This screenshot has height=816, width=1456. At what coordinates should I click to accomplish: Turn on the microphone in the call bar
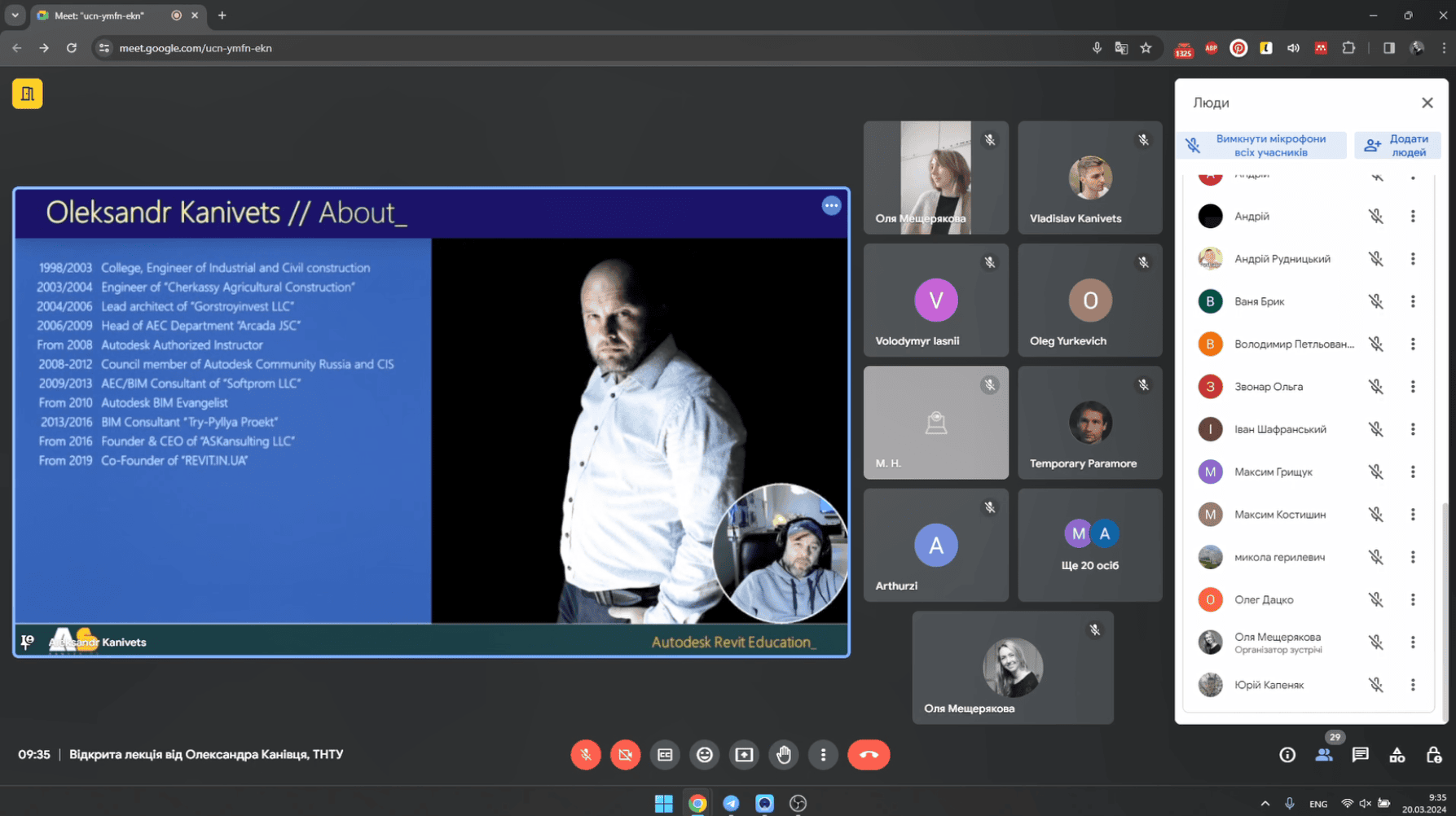[585, 755]
